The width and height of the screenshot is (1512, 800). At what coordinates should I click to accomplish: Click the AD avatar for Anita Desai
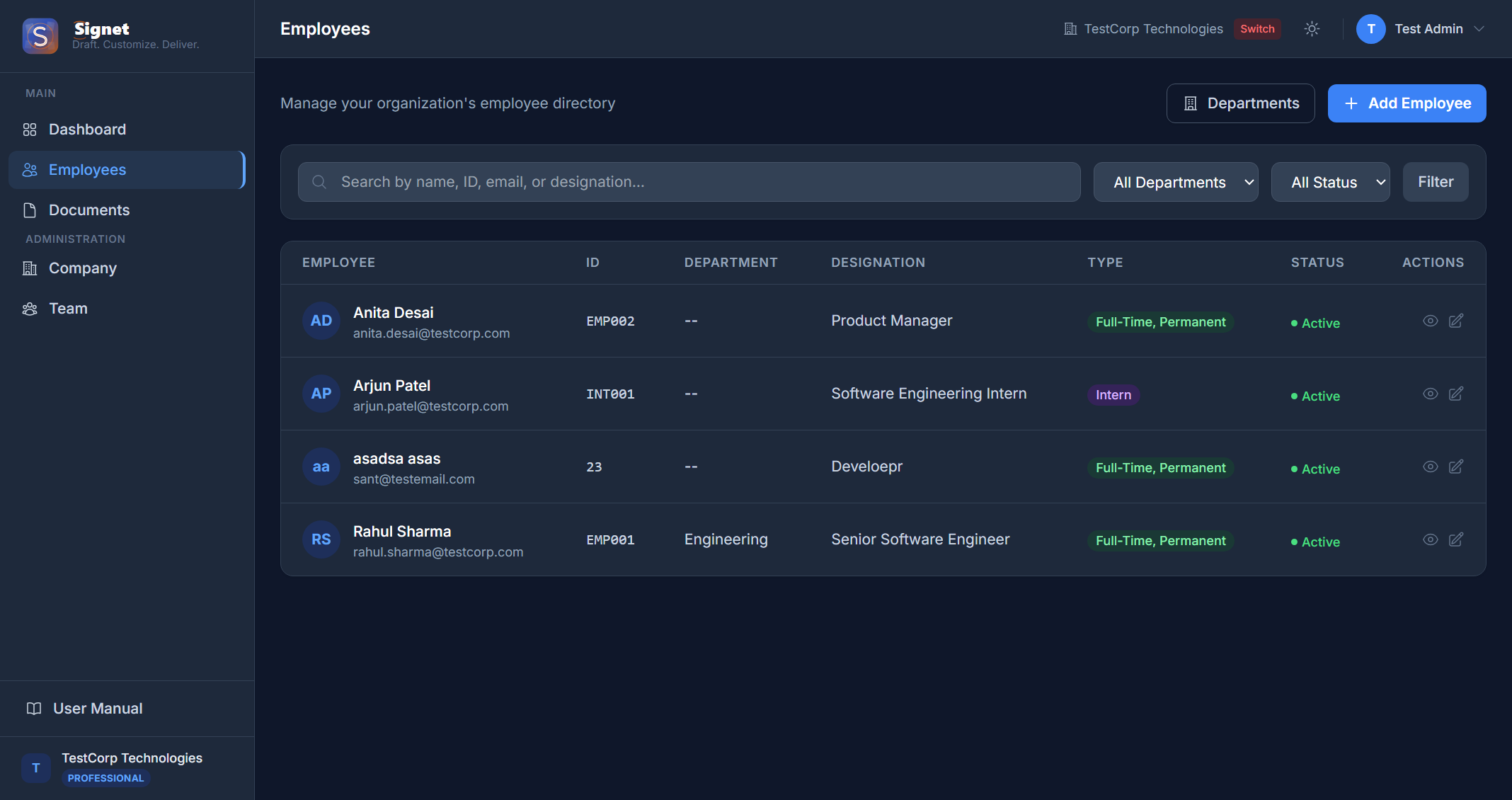click(x=321, y=321)
